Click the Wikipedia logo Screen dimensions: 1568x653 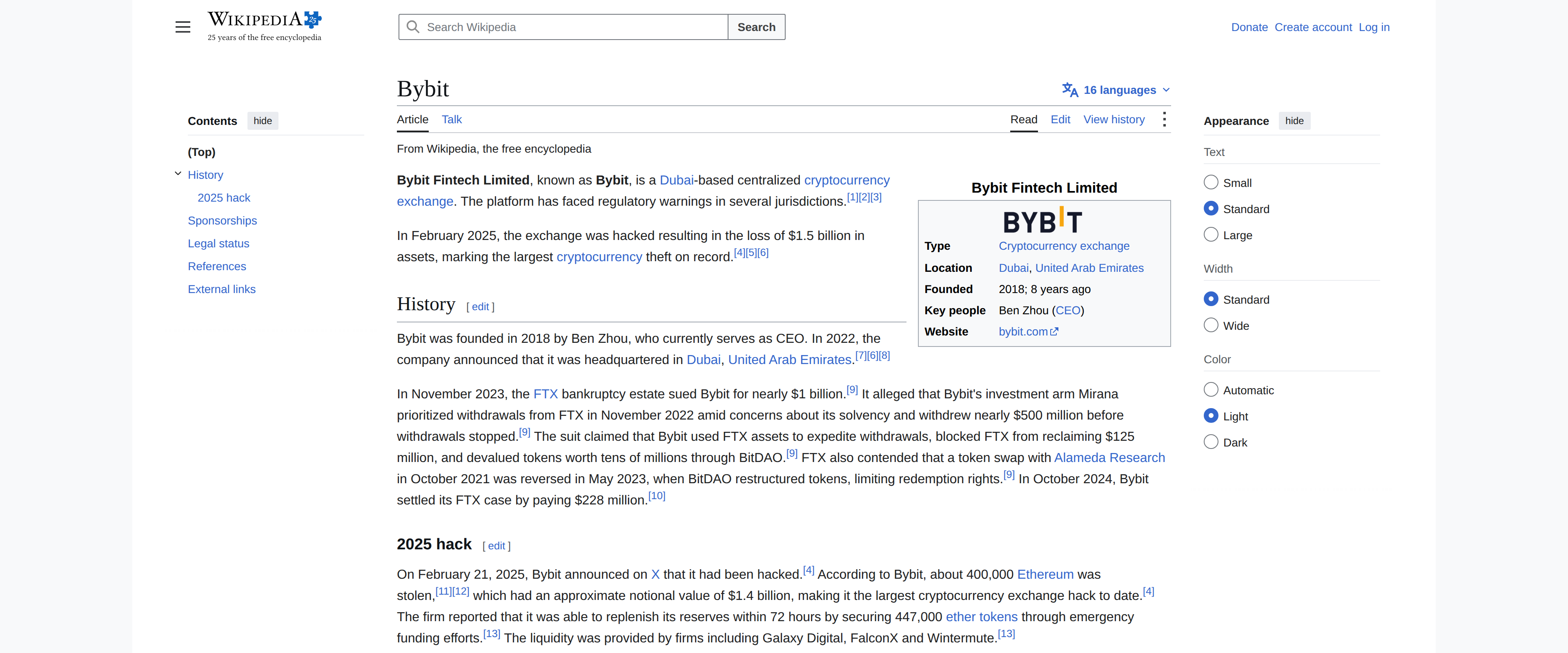[264, 27]
